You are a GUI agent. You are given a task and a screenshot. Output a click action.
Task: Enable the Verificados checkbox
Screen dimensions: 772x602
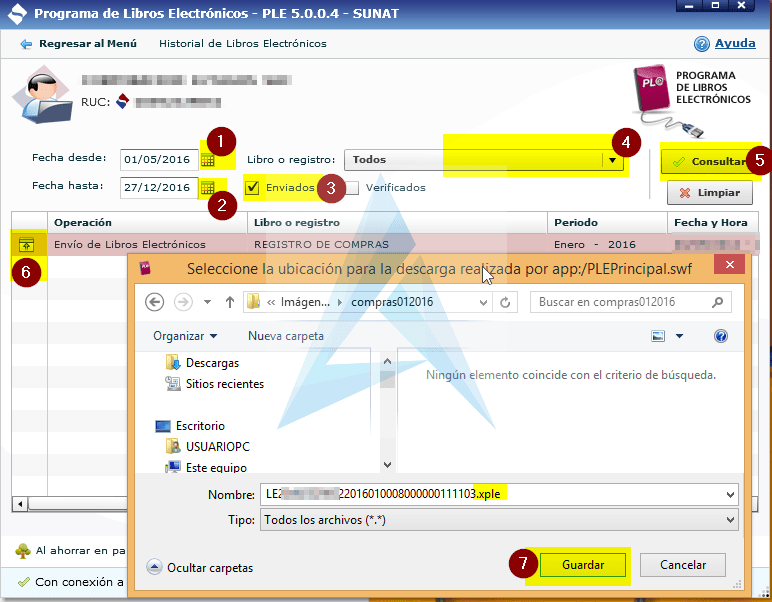[353, 187]
